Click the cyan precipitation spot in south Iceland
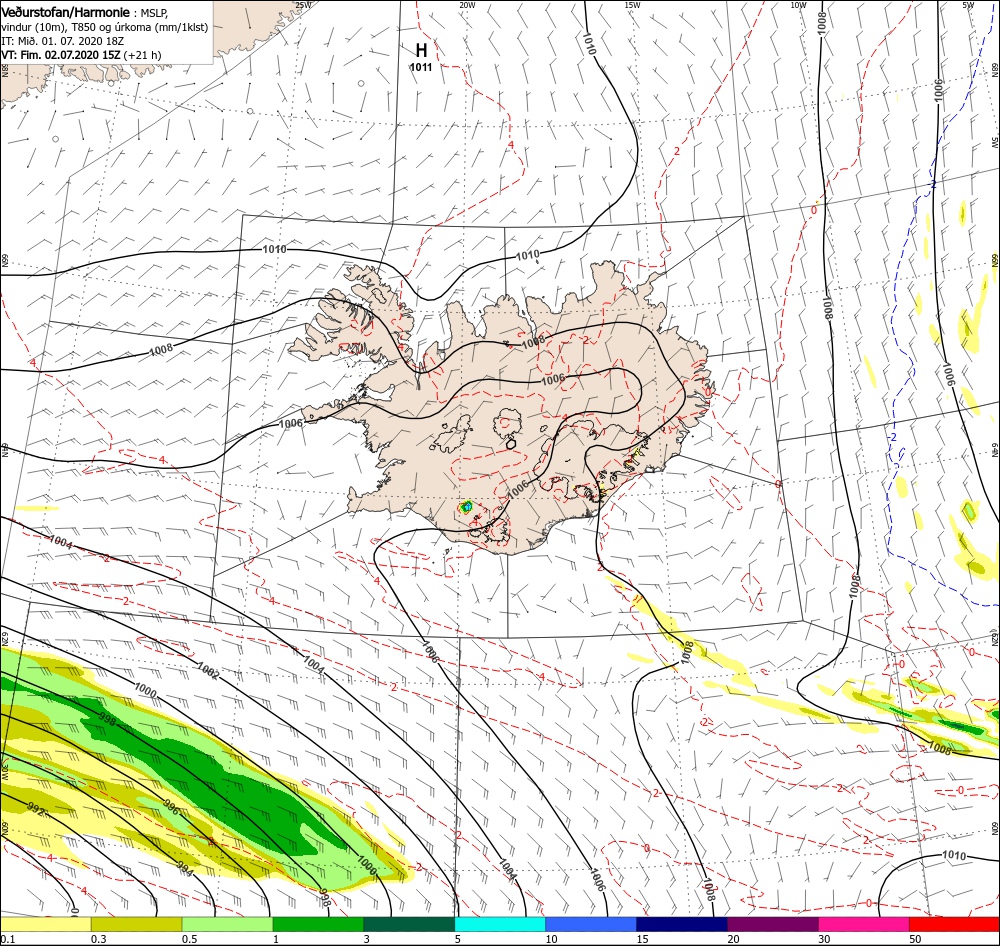The image size is (1000, 946). tap(466, 506)
